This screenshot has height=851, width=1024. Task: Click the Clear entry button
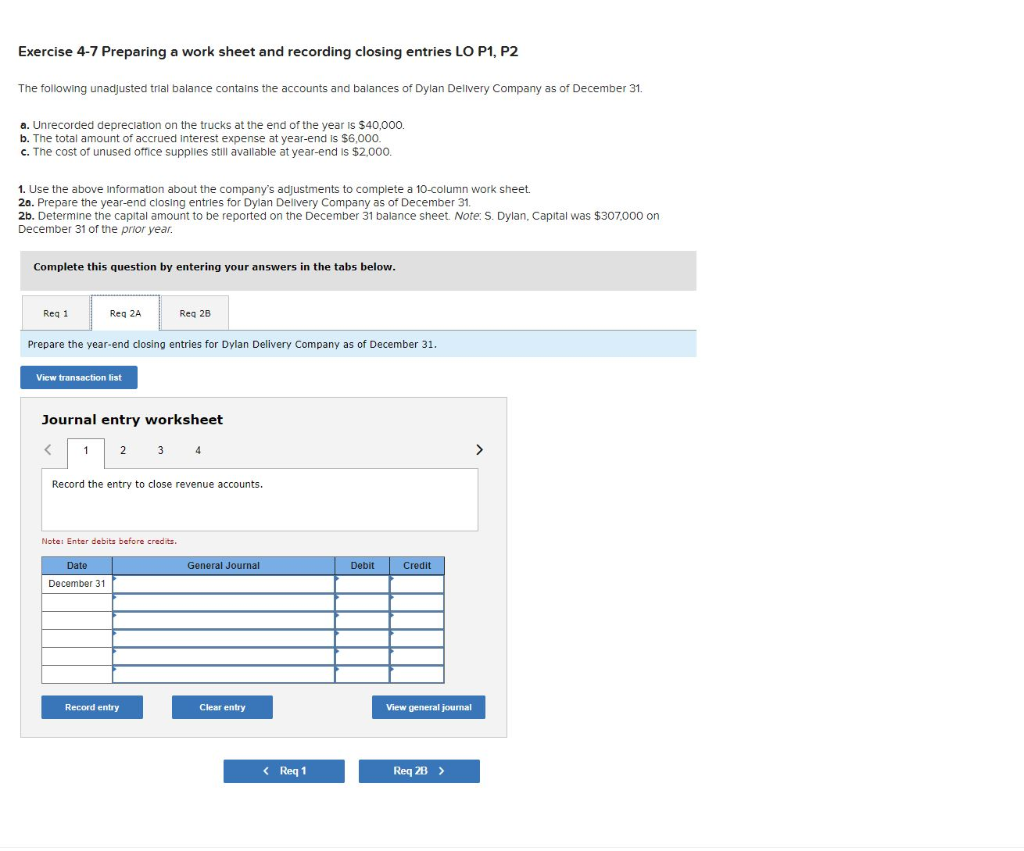(221, 707)
